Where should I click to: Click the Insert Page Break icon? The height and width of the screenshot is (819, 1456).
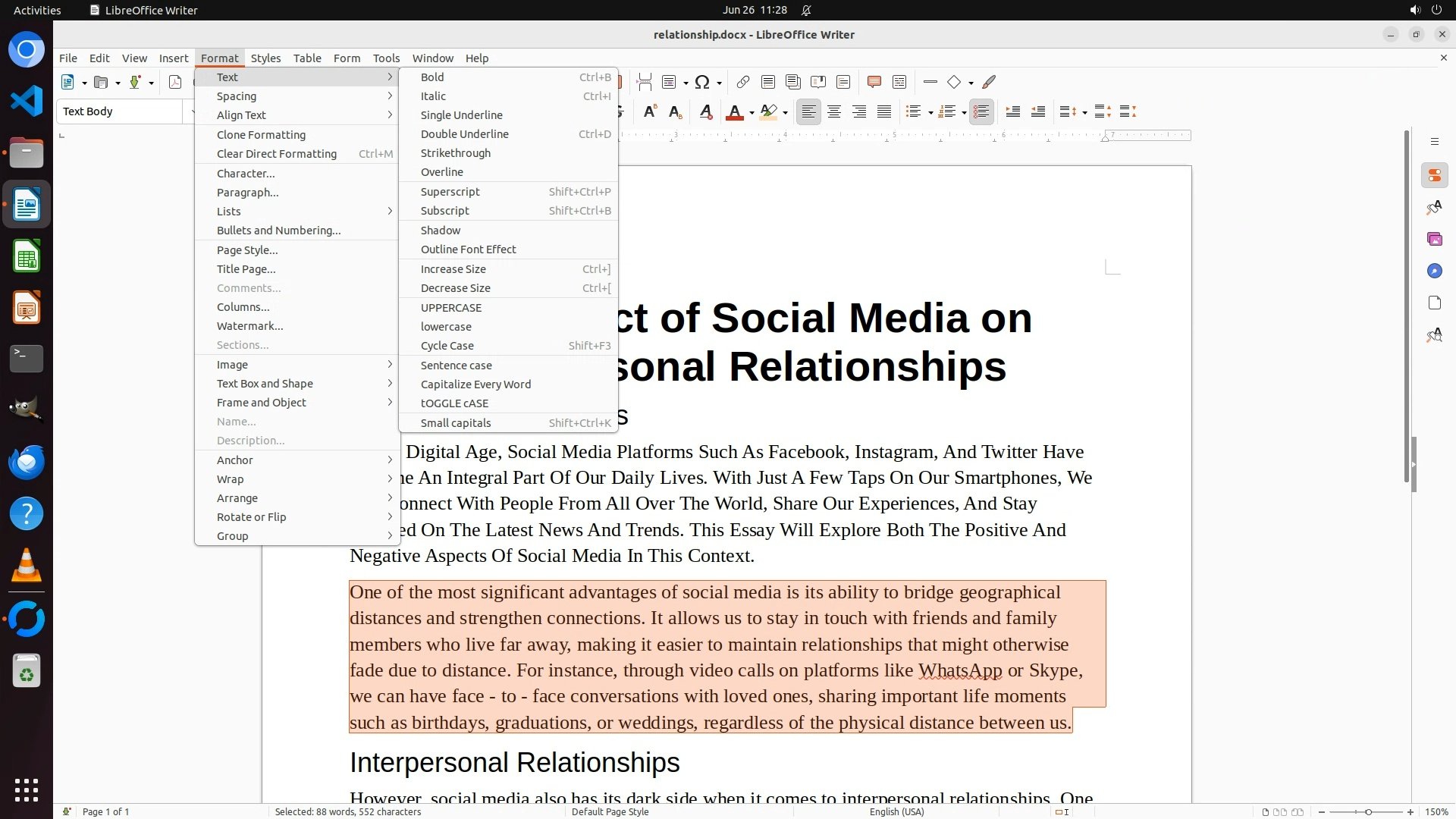pos(645,83)
